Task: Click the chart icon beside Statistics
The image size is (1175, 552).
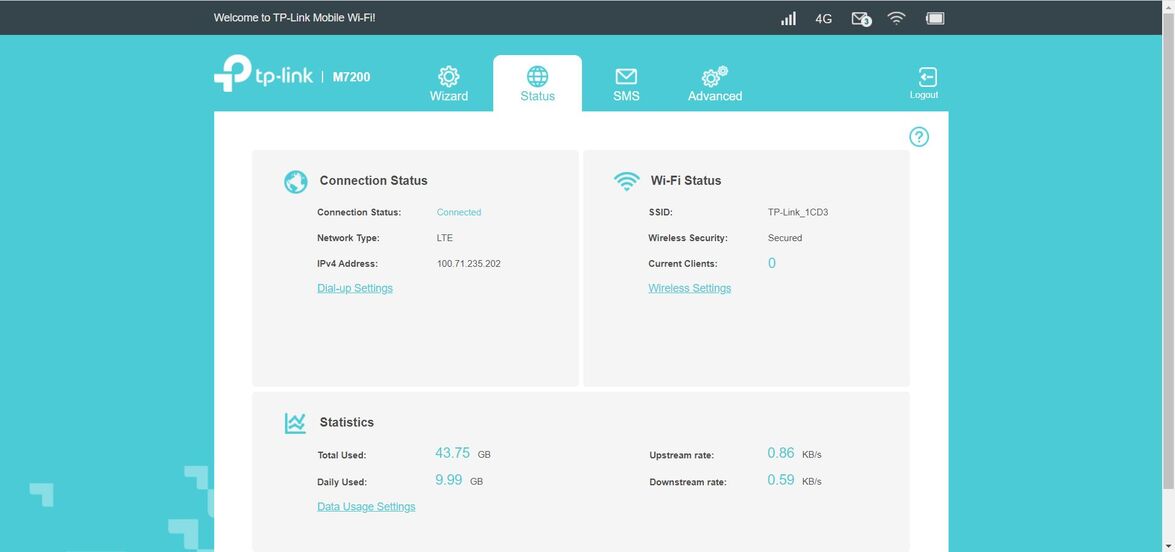Action: click(x=295, y=423)
